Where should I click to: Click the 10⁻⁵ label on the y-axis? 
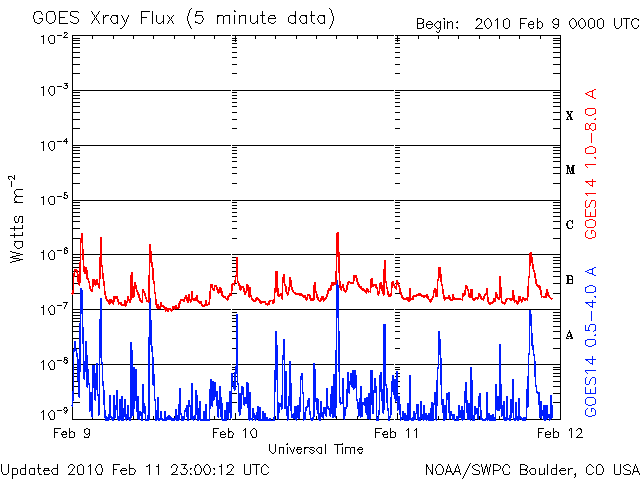(54, 201)
